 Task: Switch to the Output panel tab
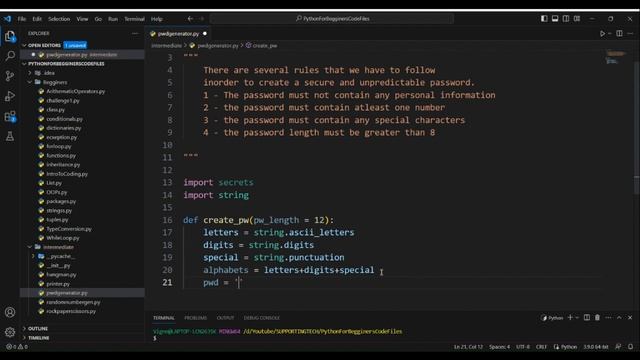pyautogui.click(x=225, y=318)
